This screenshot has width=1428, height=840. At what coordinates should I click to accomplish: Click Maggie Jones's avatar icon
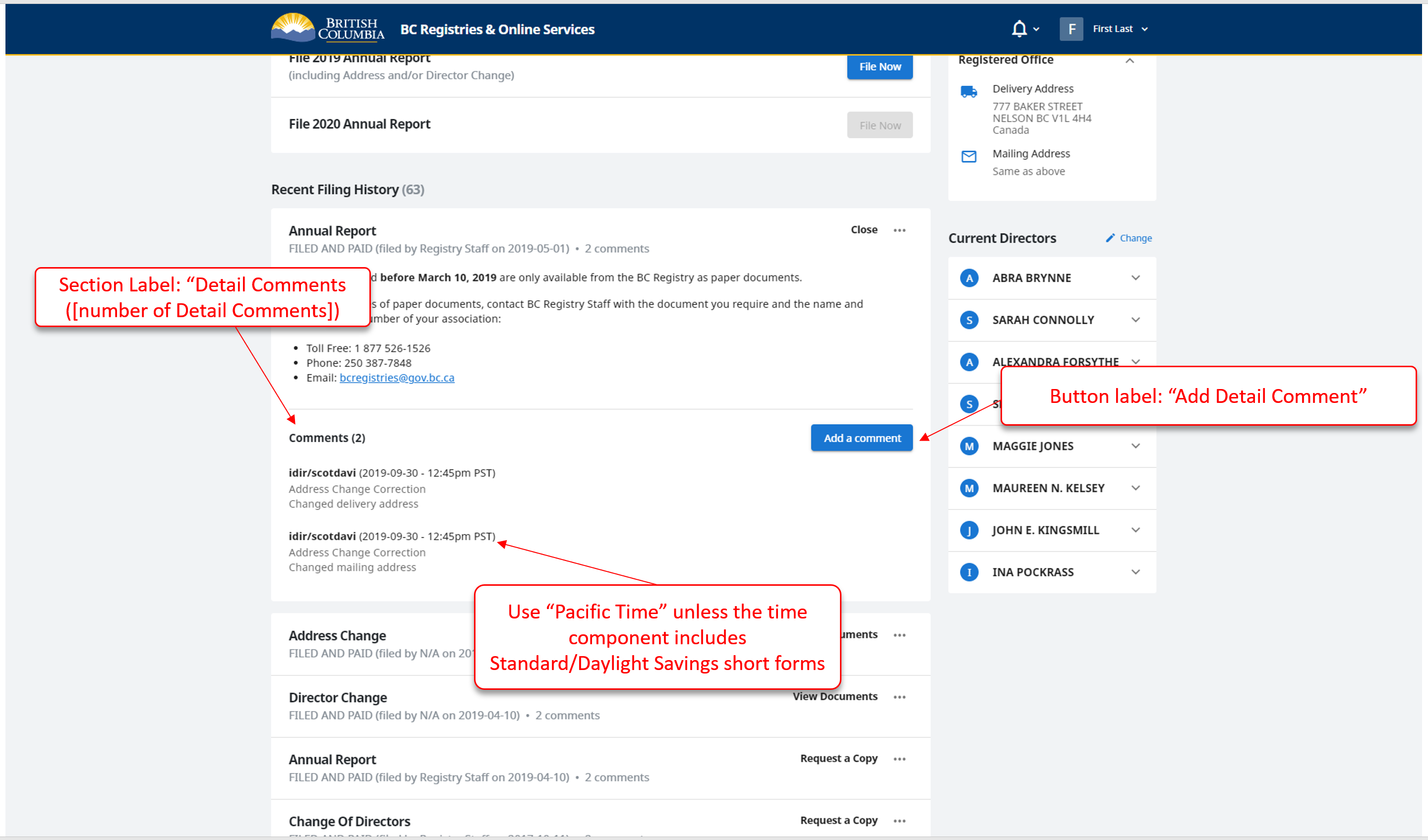pyautogui.click(x=969, y=447)
